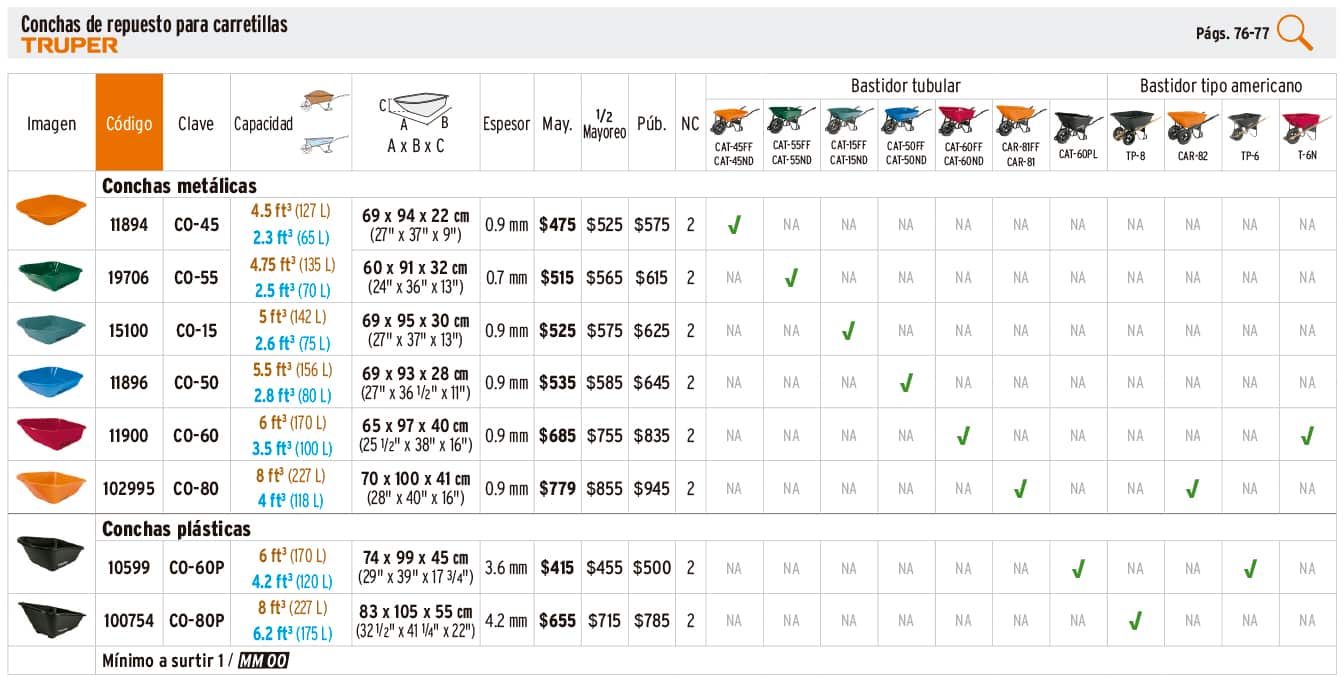
Task: Click the $685 price for CO-60
Action: 557,436
